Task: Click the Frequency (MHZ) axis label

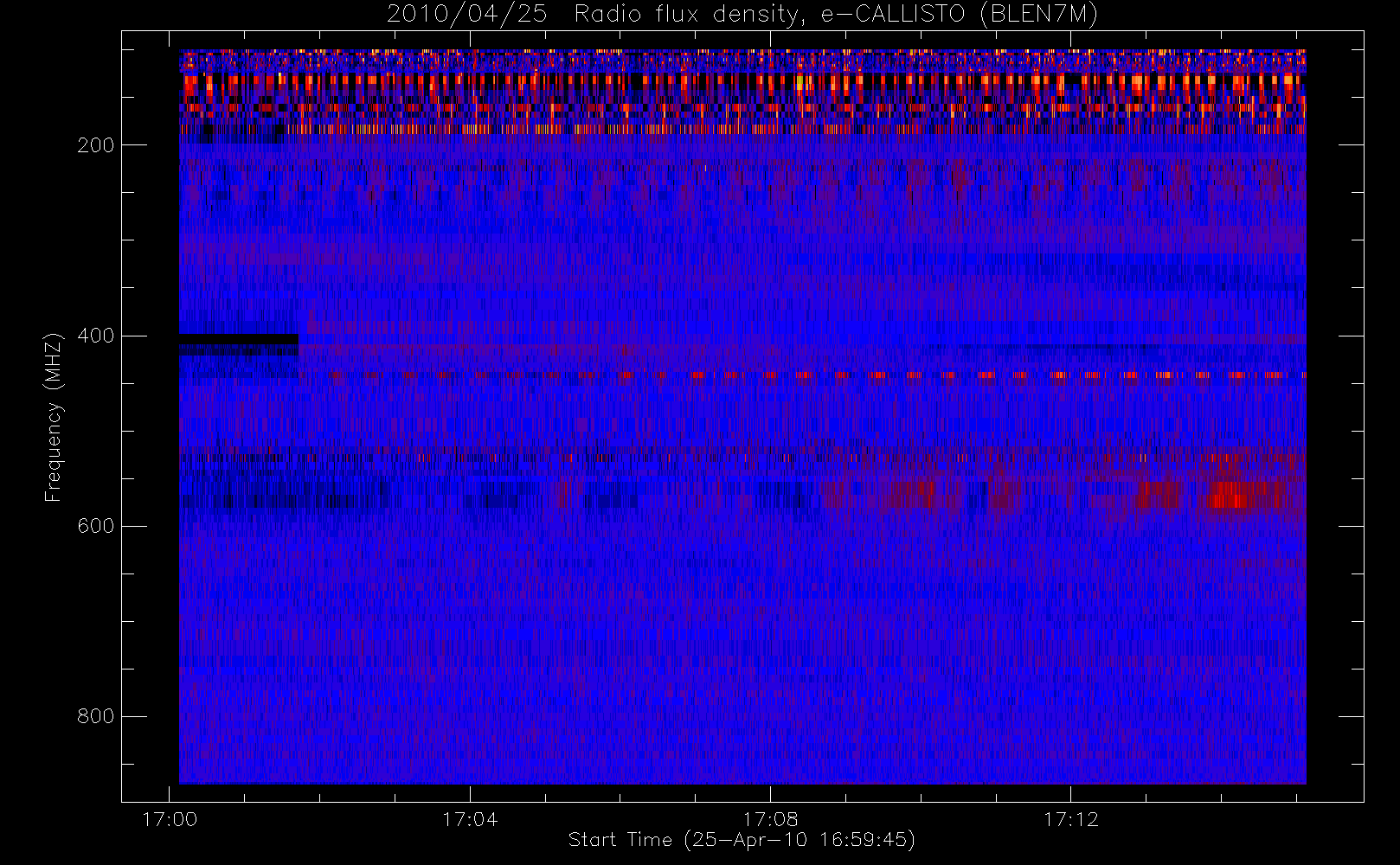Action: 54,417
